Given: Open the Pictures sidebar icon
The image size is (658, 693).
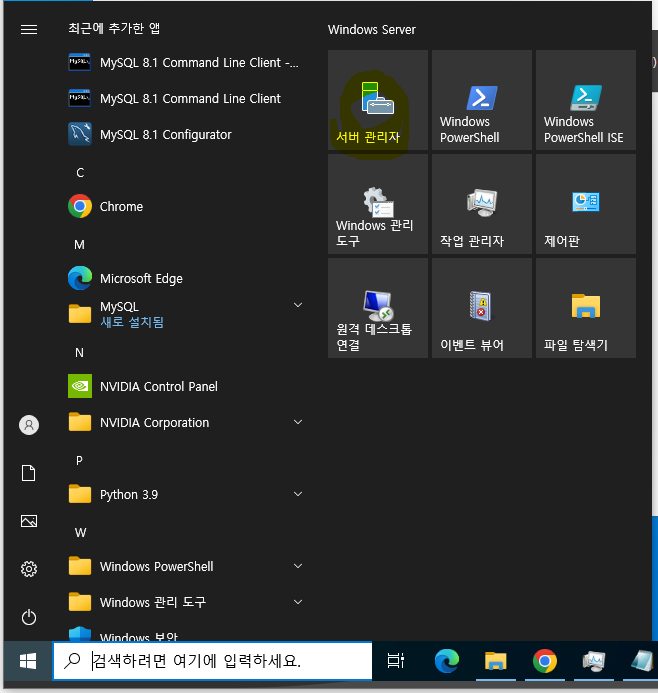Looking at the screenshot, I should tap(29, 521).
